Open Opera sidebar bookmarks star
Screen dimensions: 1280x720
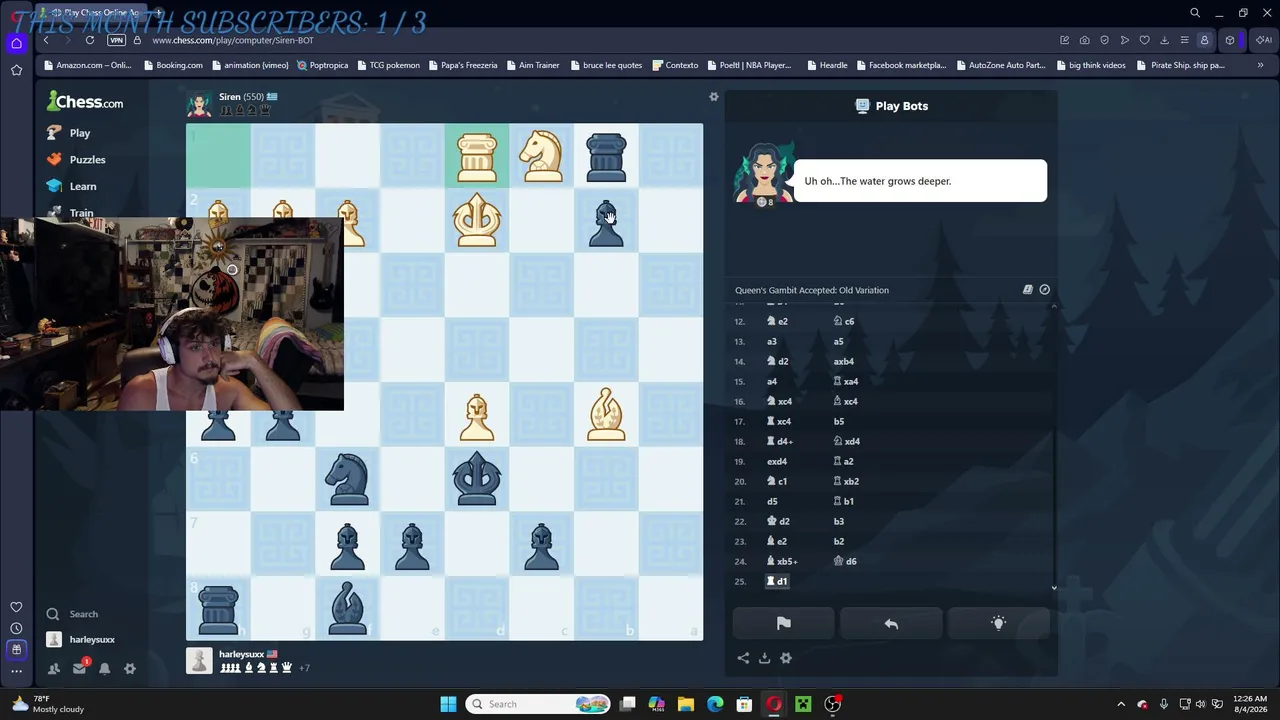(x=17, y=70)
